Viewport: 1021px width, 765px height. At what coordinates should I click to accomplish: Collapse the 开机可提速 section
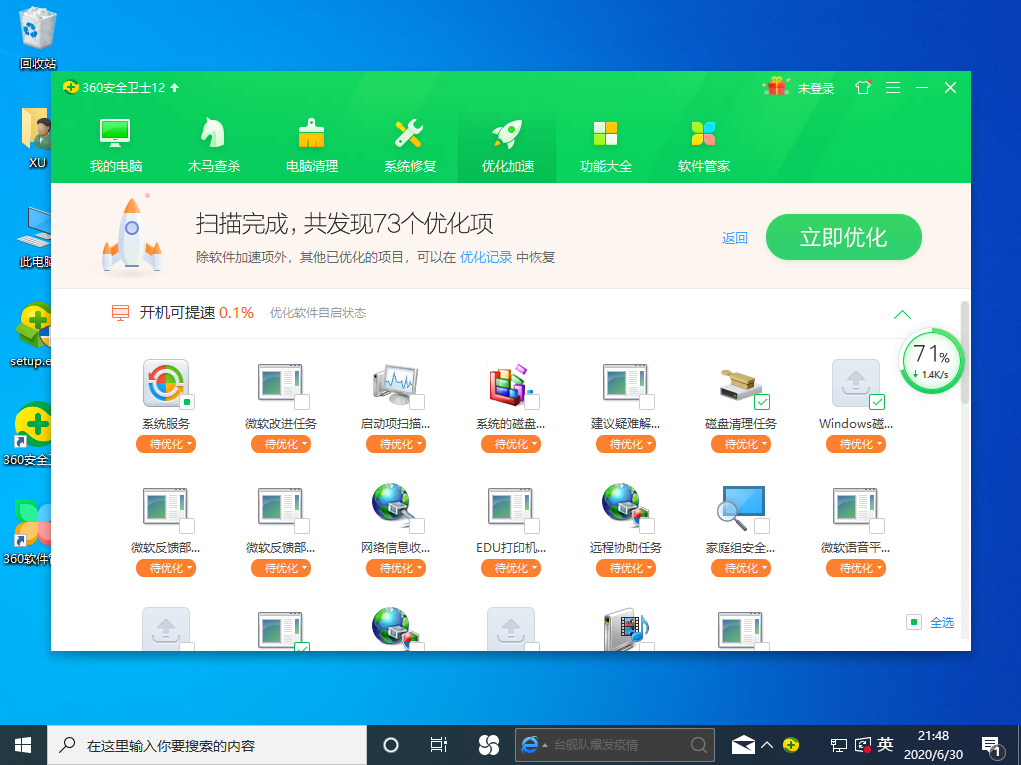click(x=903, y=313)
